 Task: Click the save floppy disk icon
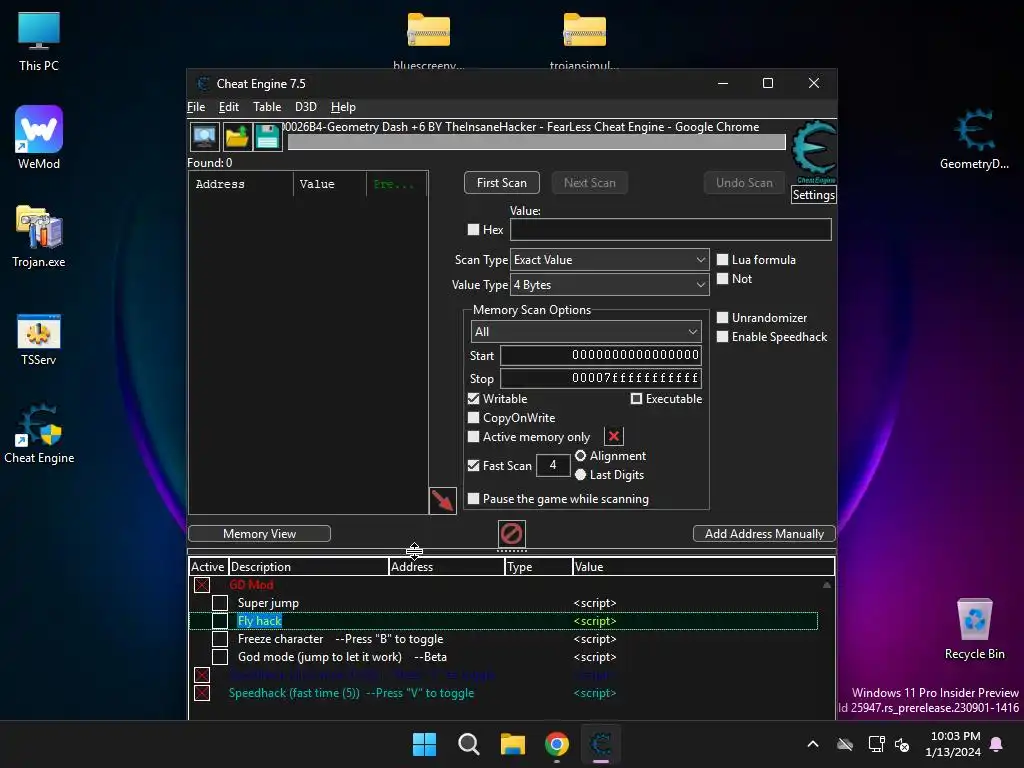tap(267, 136)
